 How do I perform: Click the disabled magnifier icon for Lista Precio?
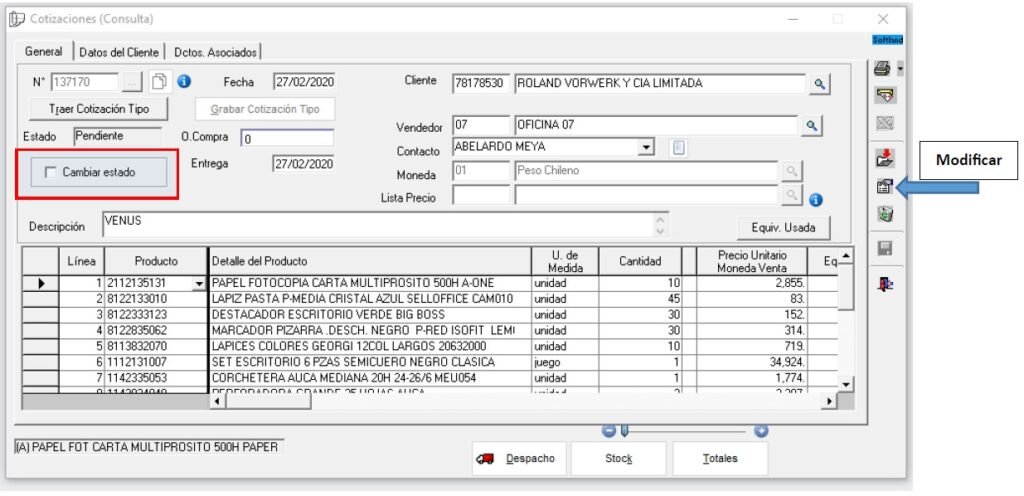click(x=792, y=194)
